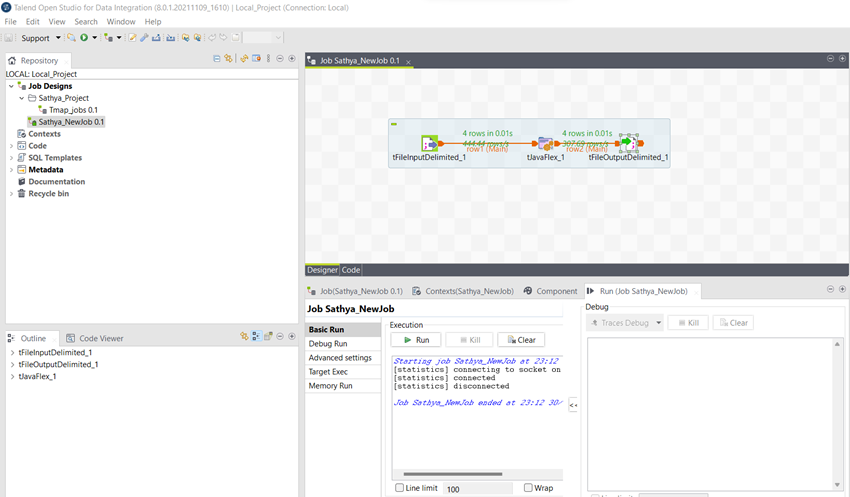Click the yellow link icon in the Outline toolbar
Image resolution: width=850 pixels, height=497 pixels.
click(244, 337)
